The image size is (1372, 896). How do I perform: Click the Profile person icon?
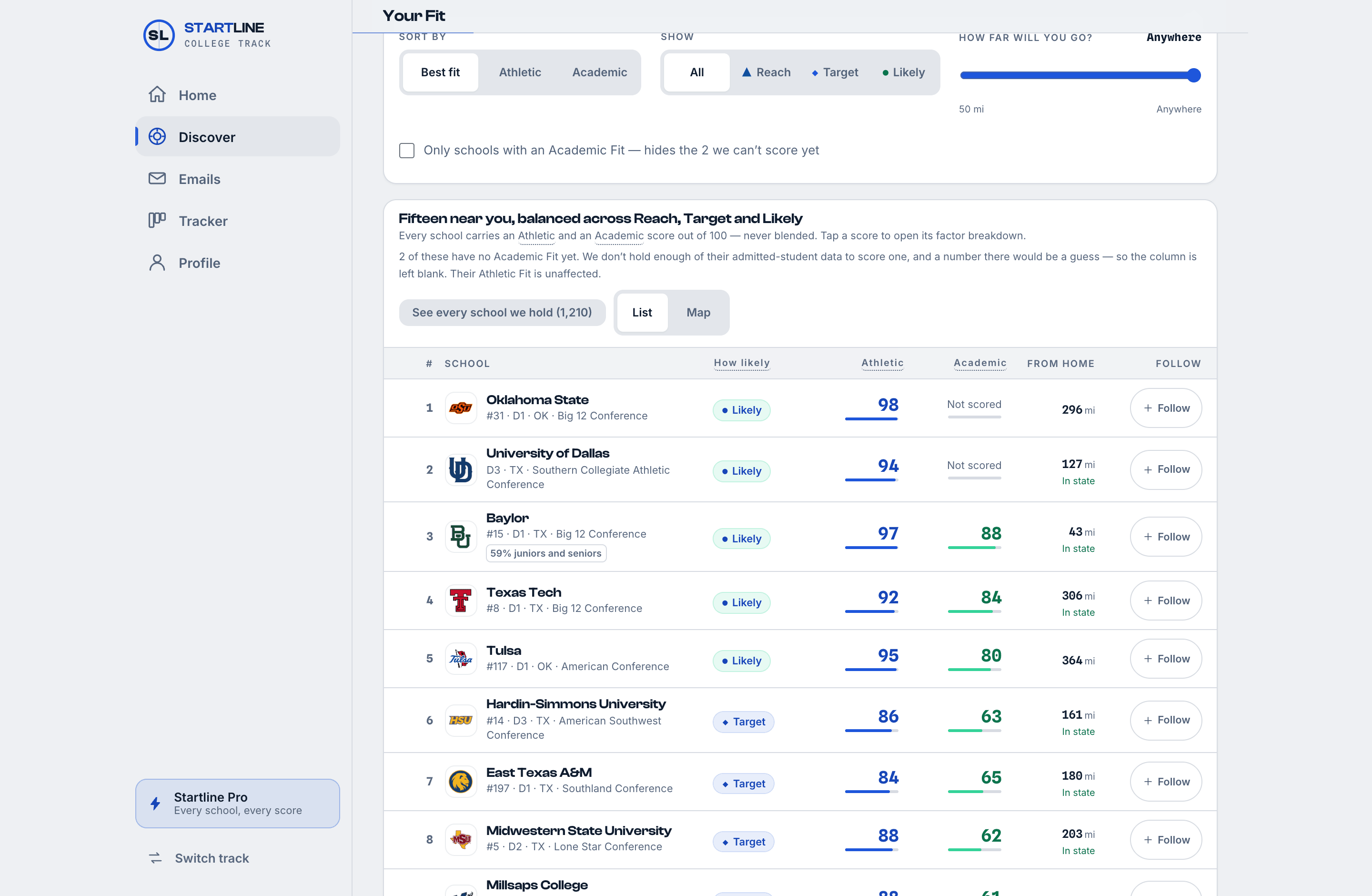157,263
